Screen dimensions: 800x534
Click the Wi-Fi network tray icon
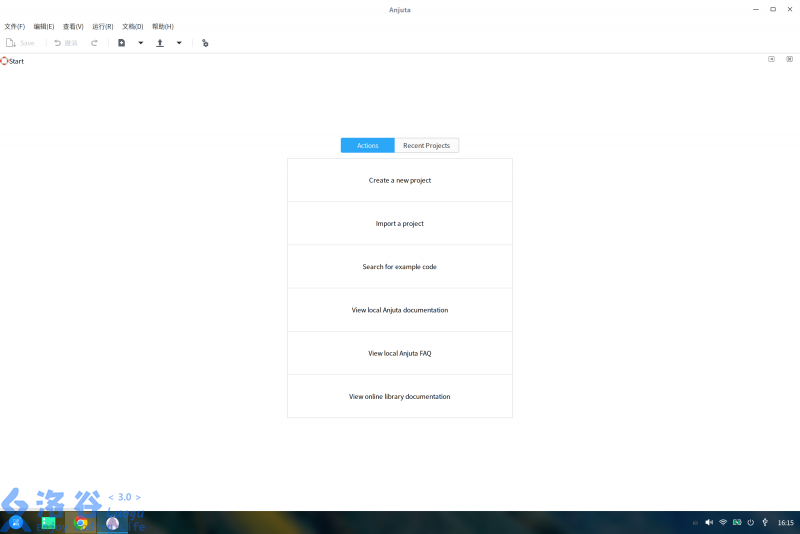tap(723, 522)
